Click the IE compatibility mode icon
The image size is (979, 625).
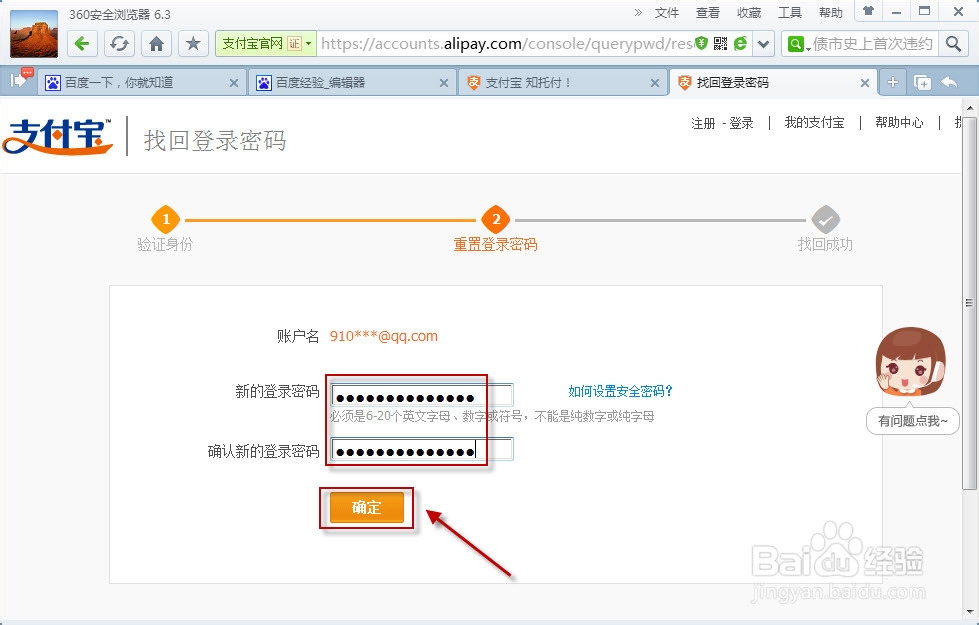click(x=739, y=44)
